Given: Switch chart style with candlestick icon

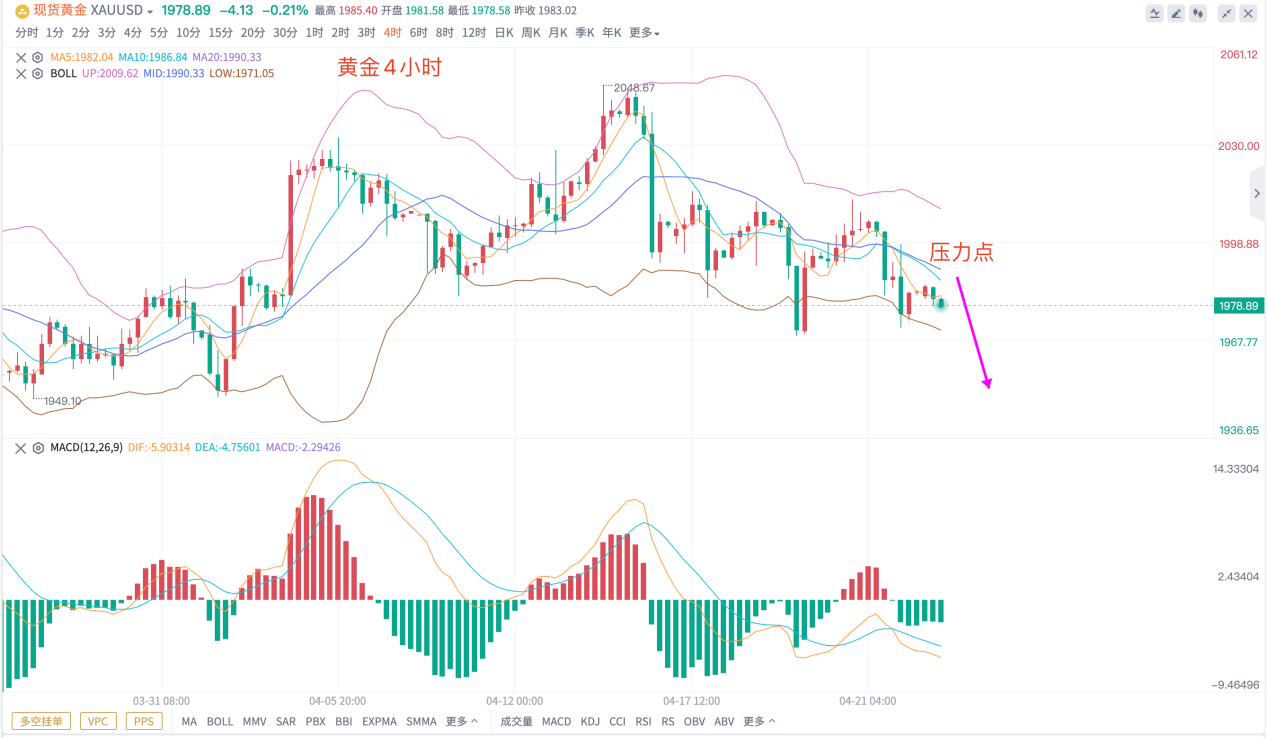Looking at the screenshot, I should [x=1199, y=14].
